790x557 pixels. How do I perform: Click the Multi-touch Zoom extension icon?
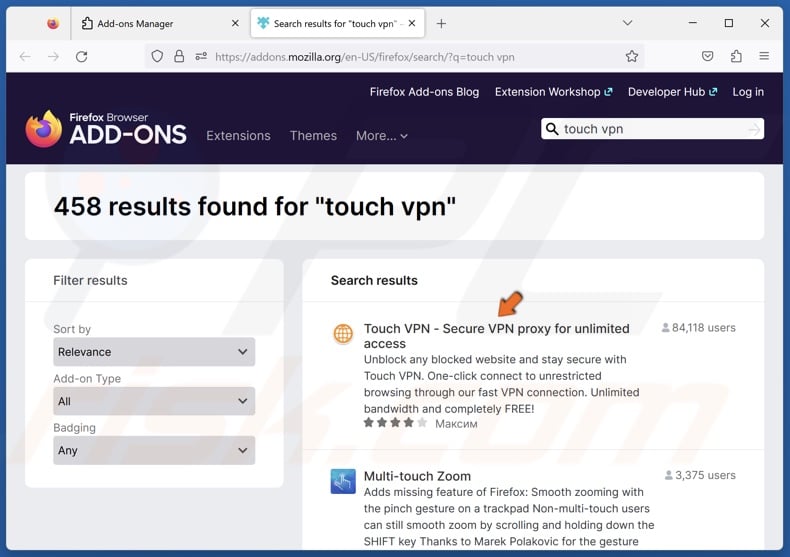click(x=343, y=481)
